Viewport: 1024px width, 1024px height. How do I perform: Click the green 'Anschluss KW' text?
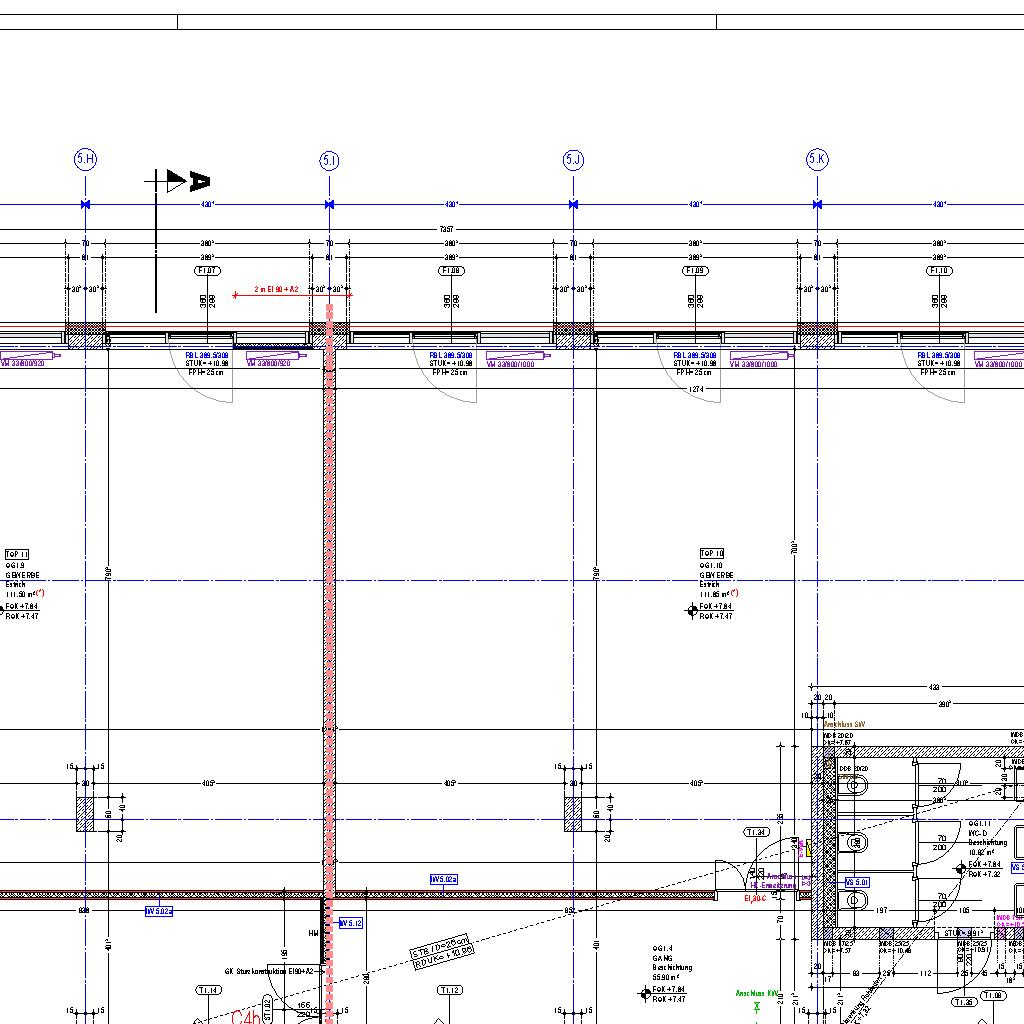[x=757, y=993]
